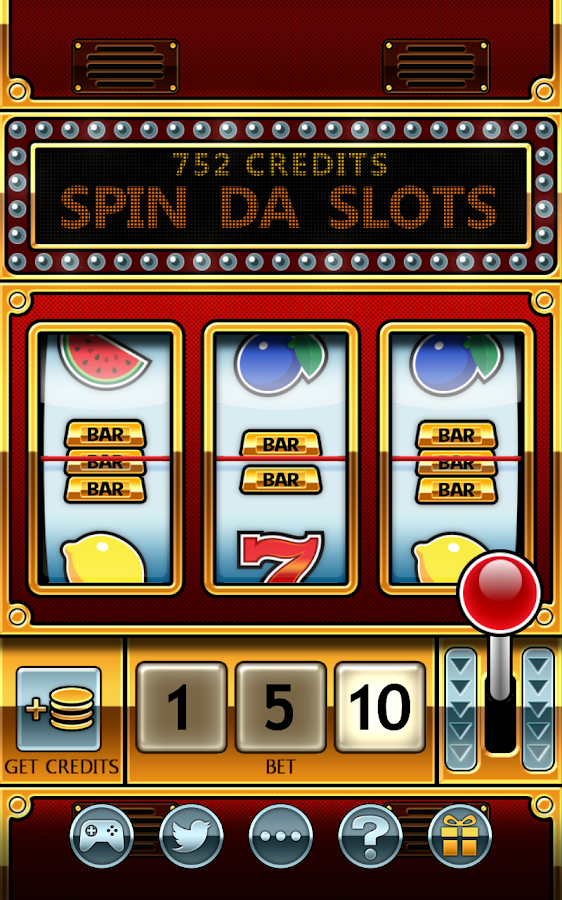
Task: Tap triple BAR symbol on right reel
Action: point(456,462)
